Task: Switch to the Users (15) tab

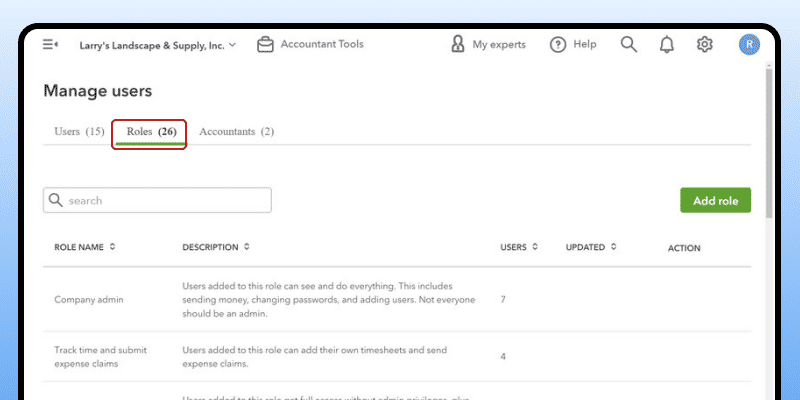Action: pos(79,132)
